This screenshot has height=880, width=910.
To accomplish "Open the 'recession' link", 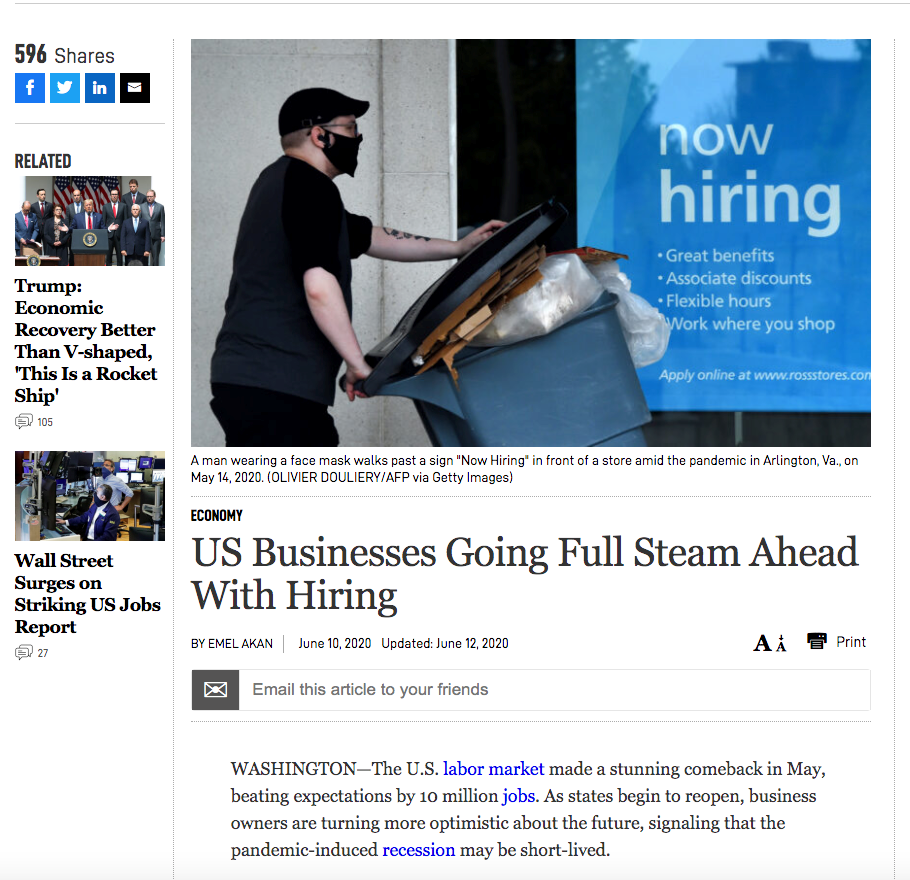I will 418,850.
